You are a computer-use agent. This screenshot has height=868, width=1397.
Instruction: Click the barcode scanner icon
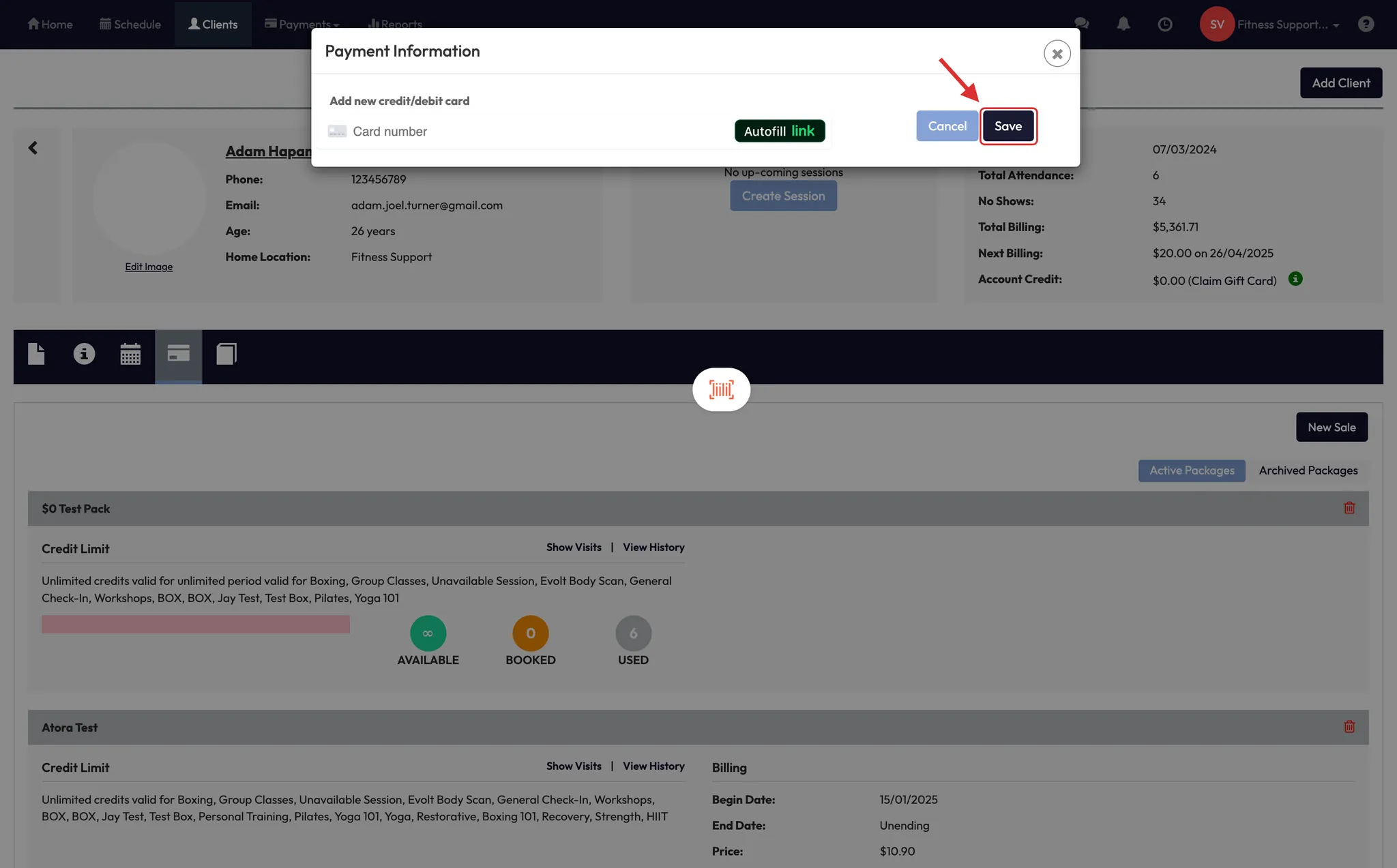coord(721,389)
